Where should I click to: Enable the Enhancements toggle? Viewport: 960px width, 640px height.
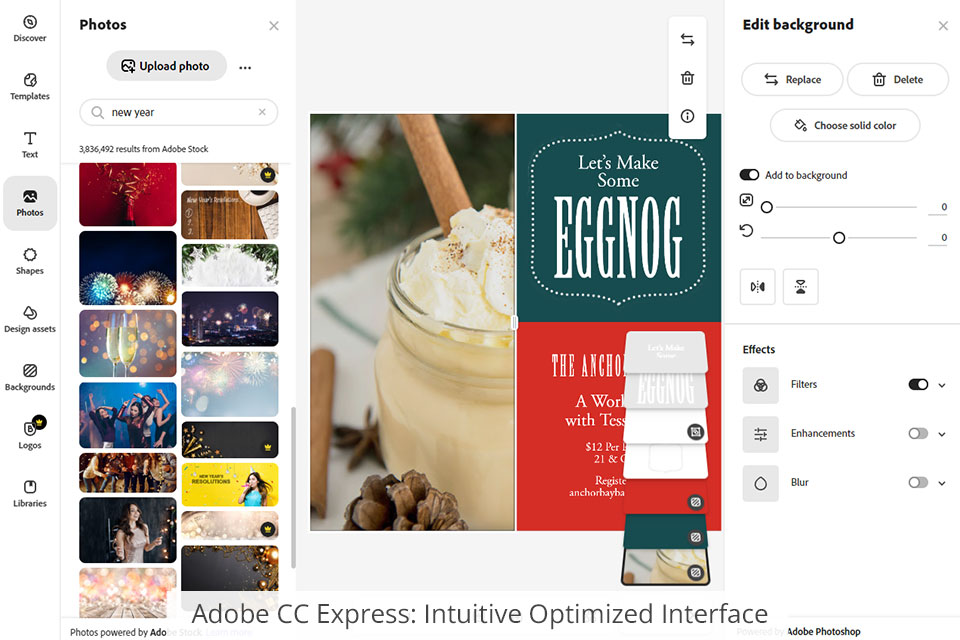(918, 433)
